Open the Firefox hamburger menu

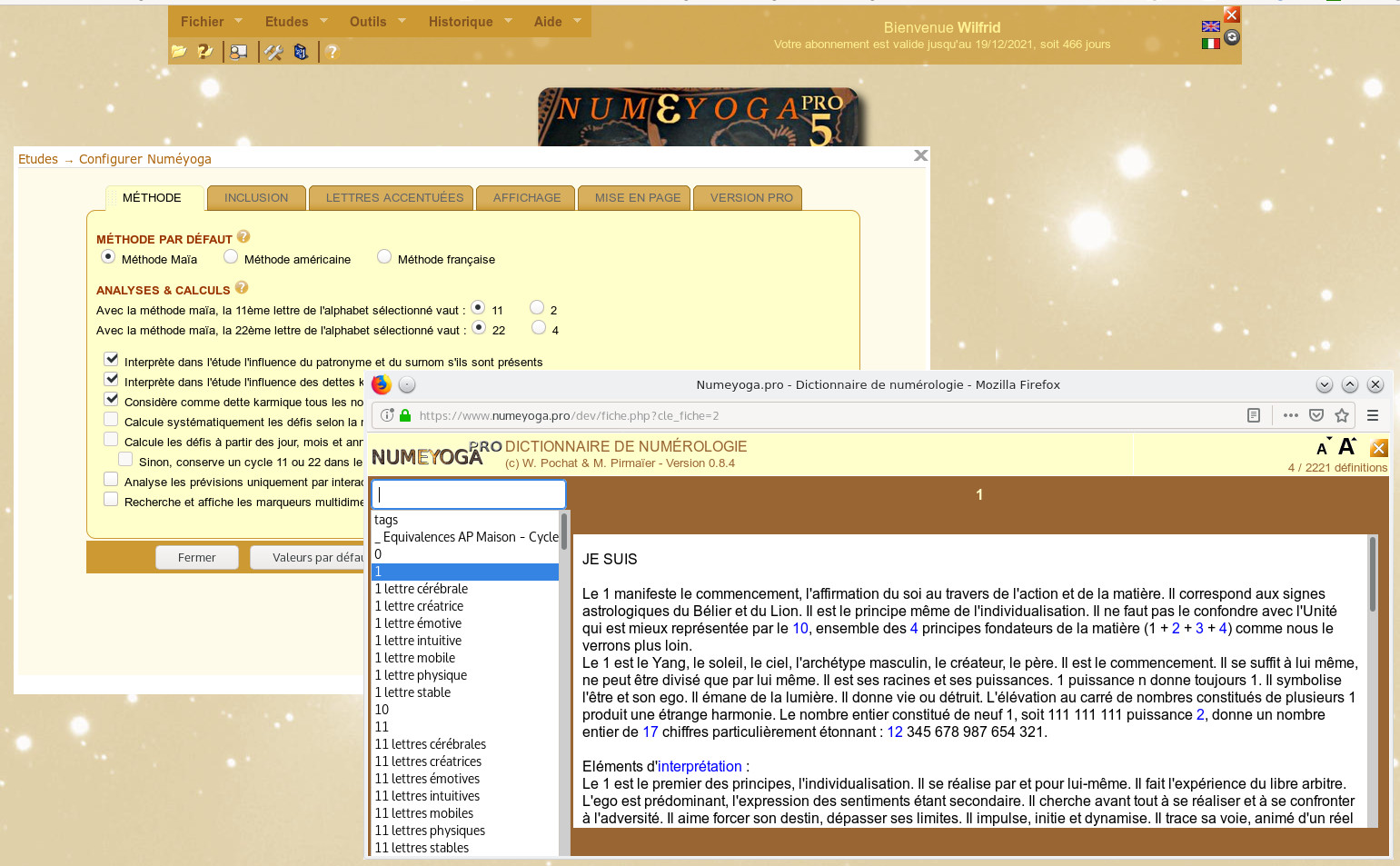pos(1373,415)
